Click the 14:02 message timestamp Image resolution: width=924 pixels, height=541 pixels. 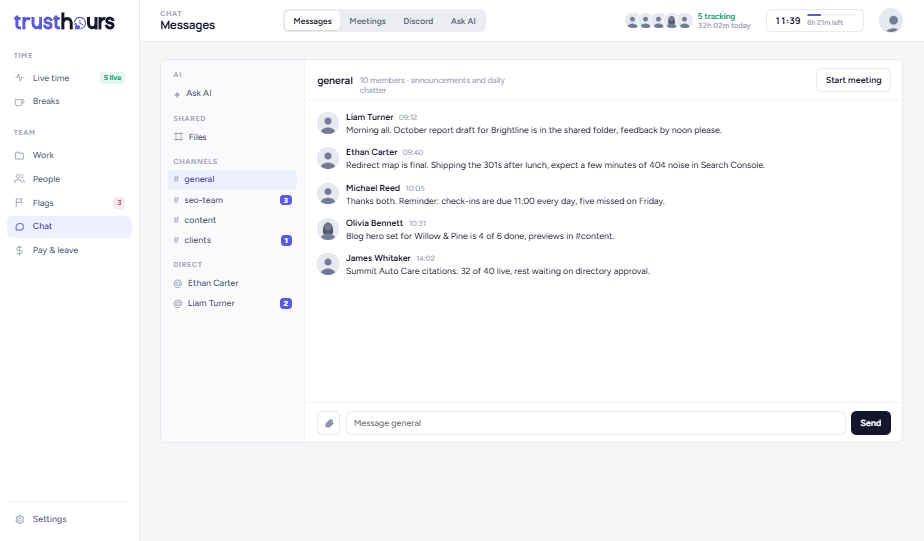(x=425, y=259)
